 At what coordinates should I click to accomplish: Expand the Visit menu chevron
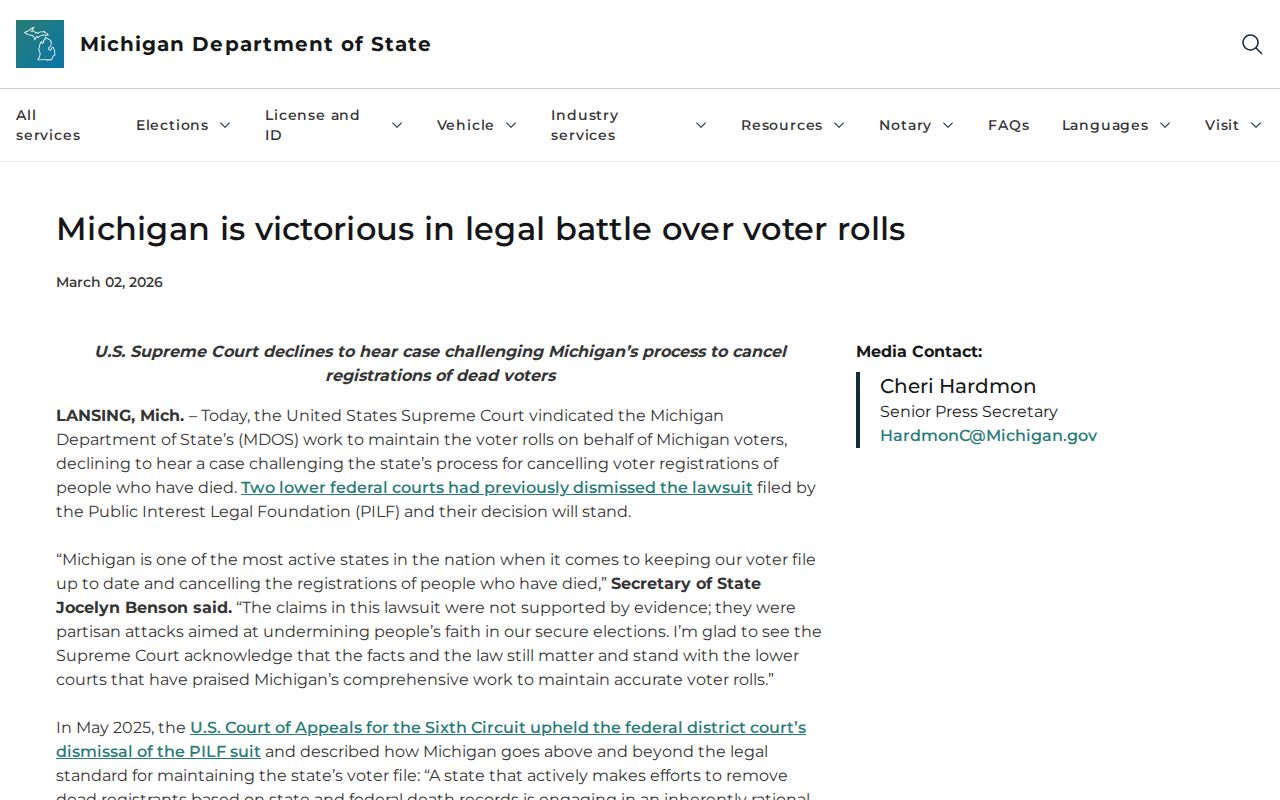tap(1256, 125)
